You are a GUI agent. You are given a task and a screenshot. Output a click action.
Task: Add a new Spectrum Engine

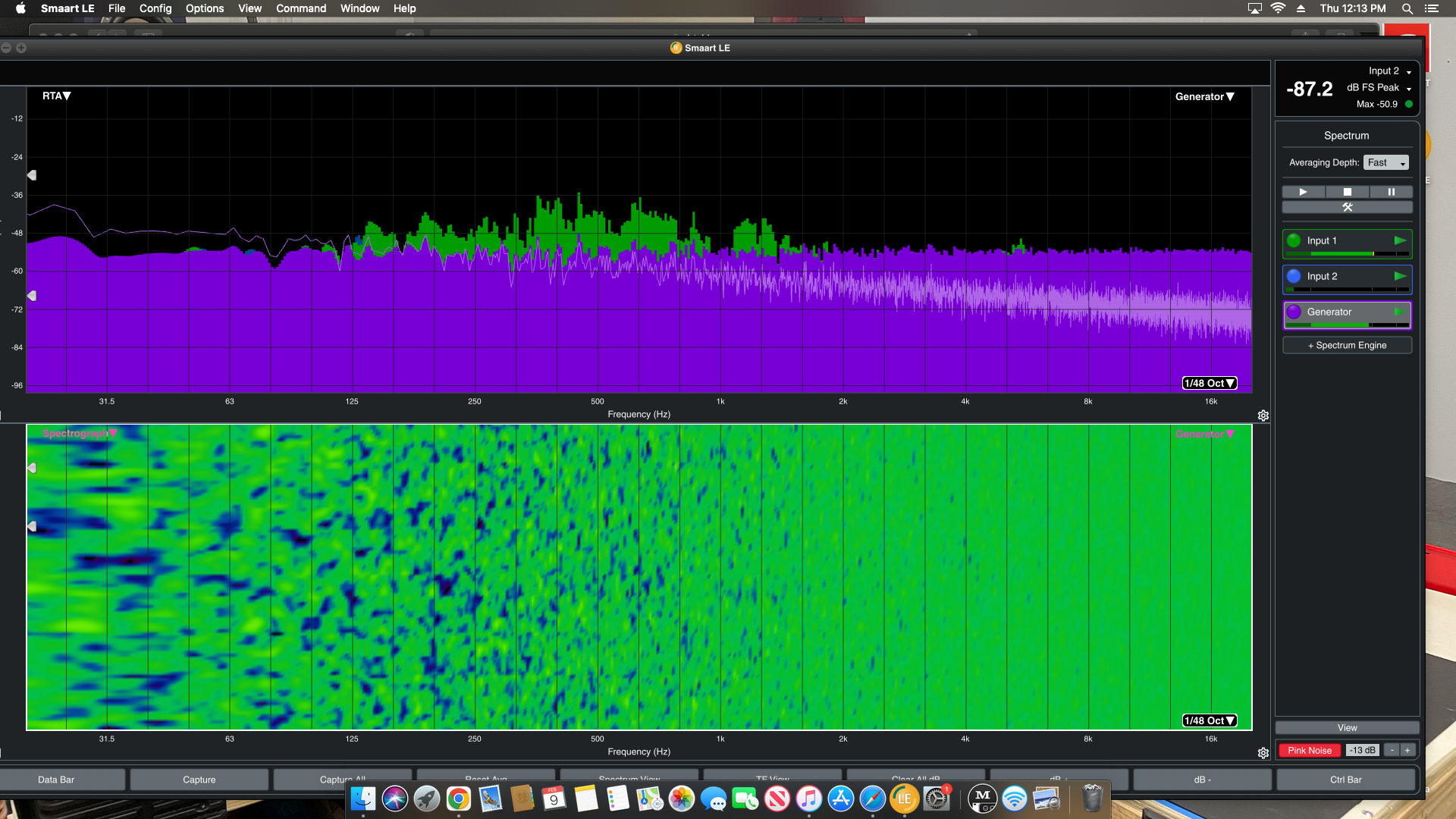1347,345
